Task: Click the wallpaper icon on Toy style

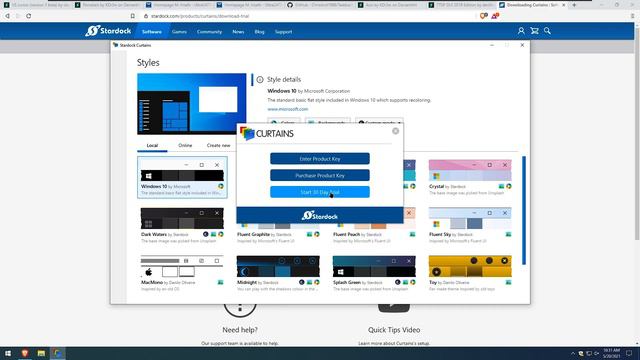Action: tap(509, 282)
